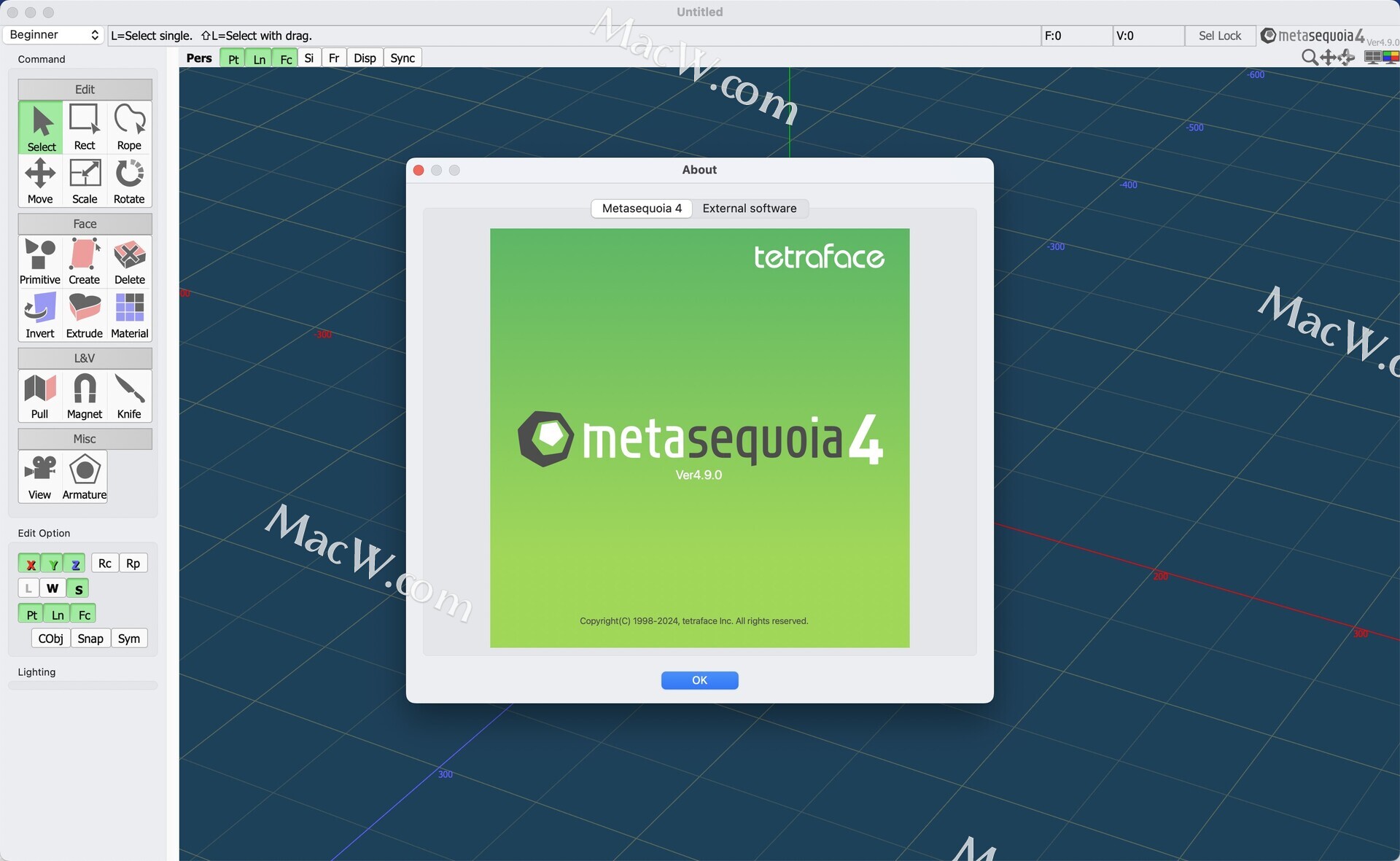Click the Rc edit option button
The image size is (1400, 861).
[x=104, y=564]
